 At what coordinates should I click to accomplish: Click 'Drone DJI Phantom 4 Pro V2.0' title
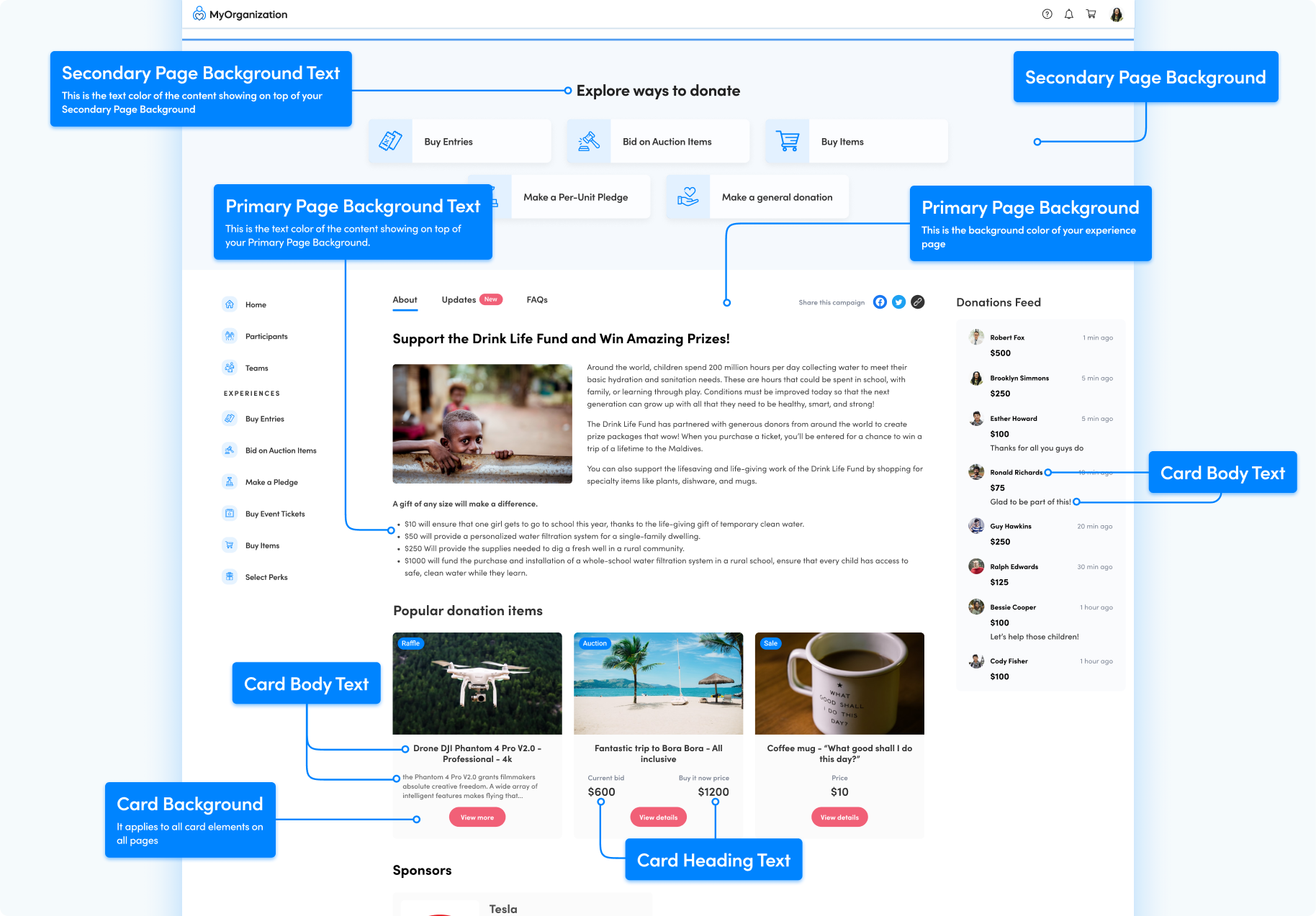(477, 753)
